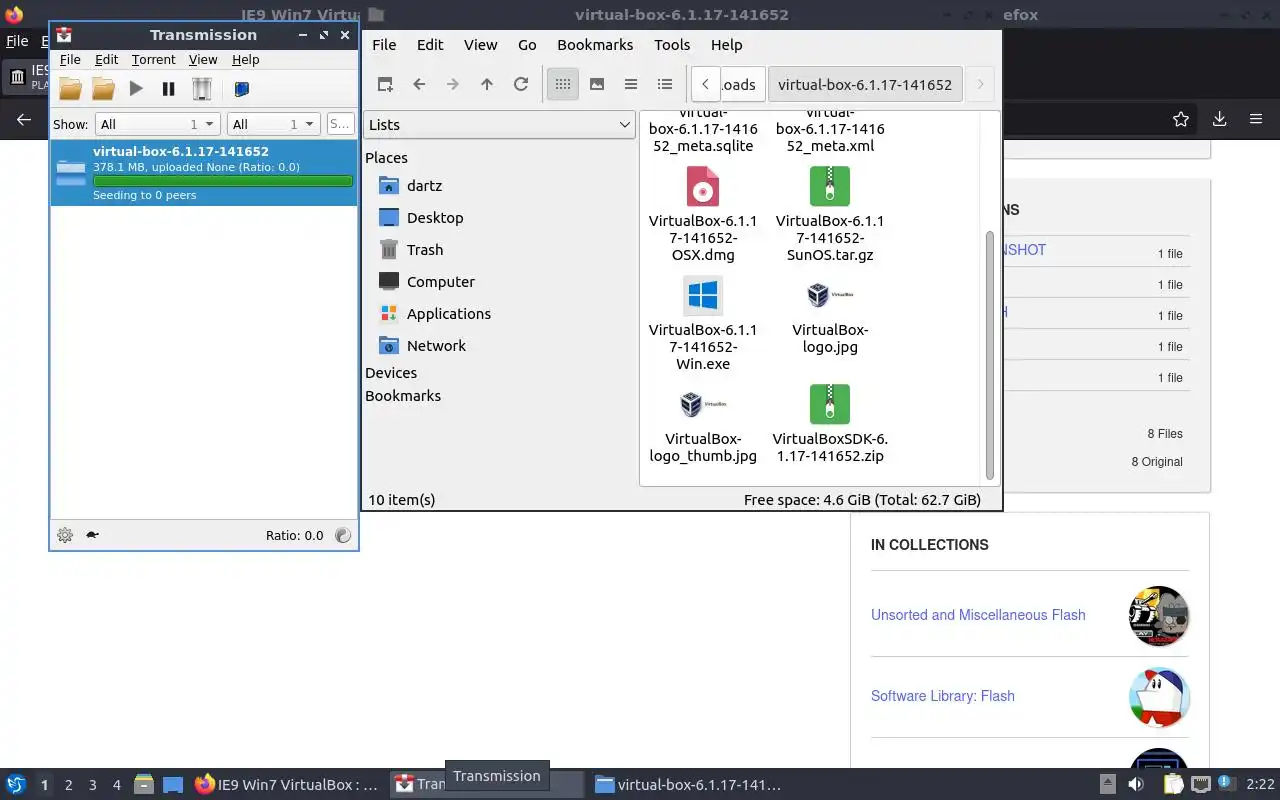Expand the Bookmarks section in sidebar
The image size is (1280, 800).
(403, 396)
